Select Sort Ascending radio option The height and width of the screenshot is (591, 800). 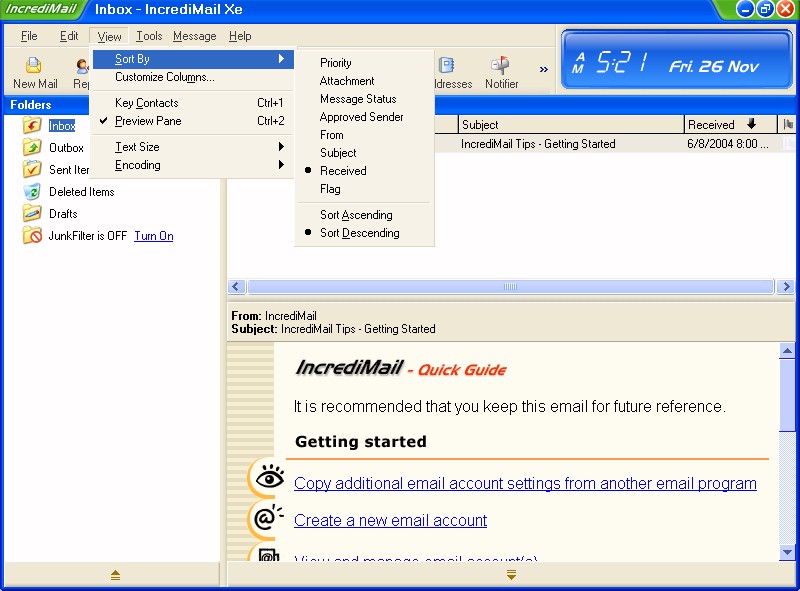pos(356,215)
